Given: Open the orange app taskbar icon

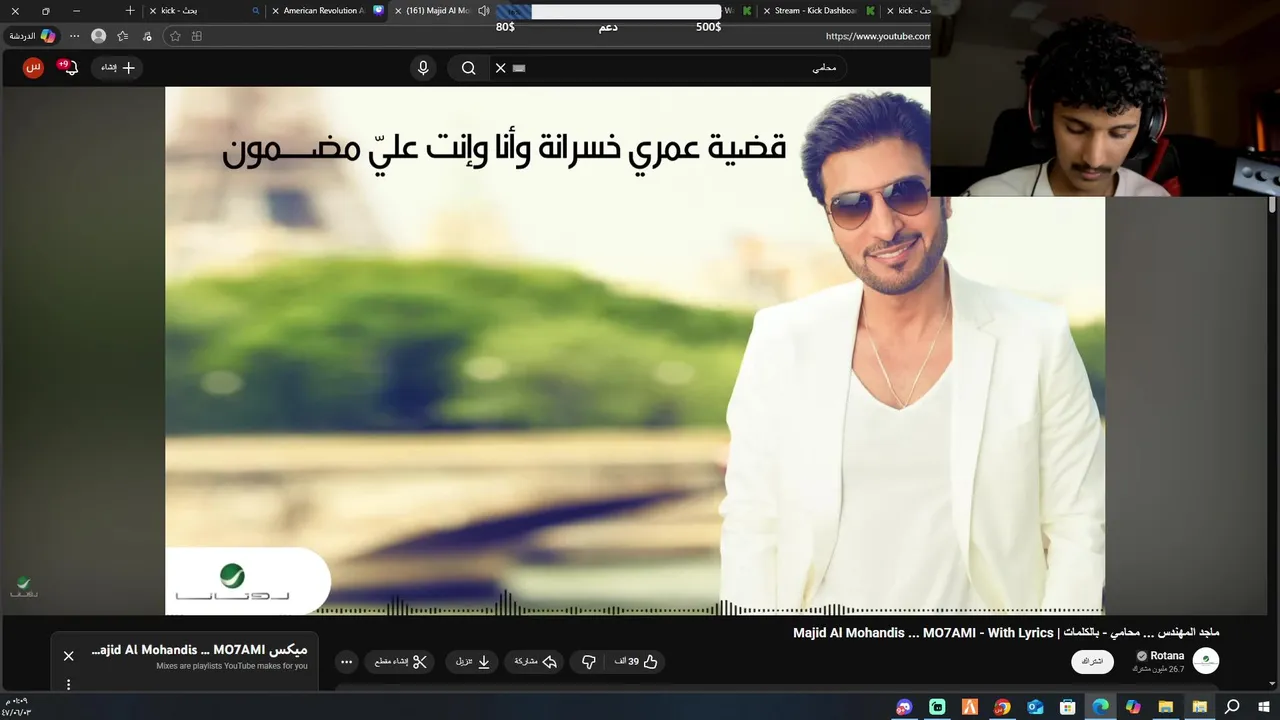Looking at the screenshot, I should tap(969, 707).
